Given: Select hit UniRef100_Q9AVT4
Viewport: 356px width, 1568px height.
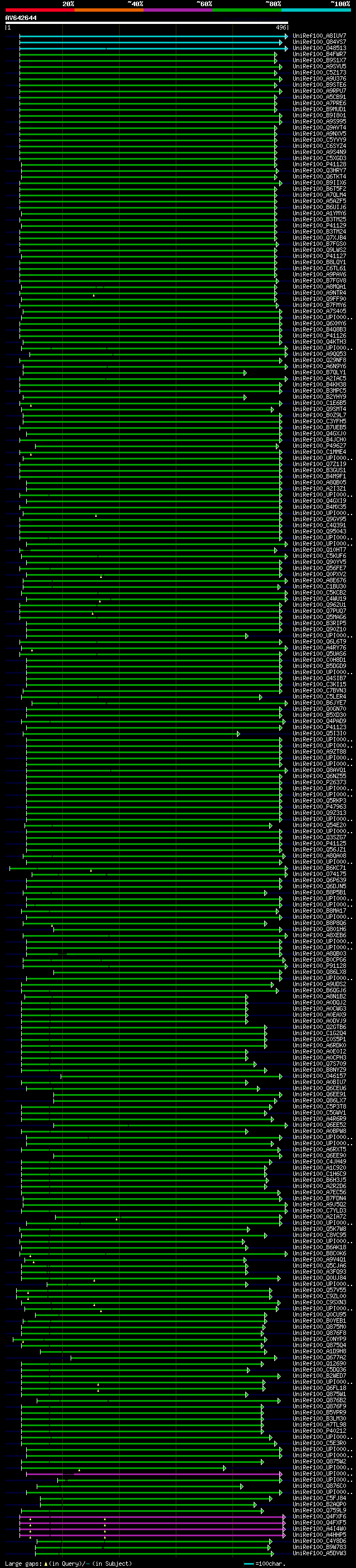Looking at the screenshot, I should (319, 128).
